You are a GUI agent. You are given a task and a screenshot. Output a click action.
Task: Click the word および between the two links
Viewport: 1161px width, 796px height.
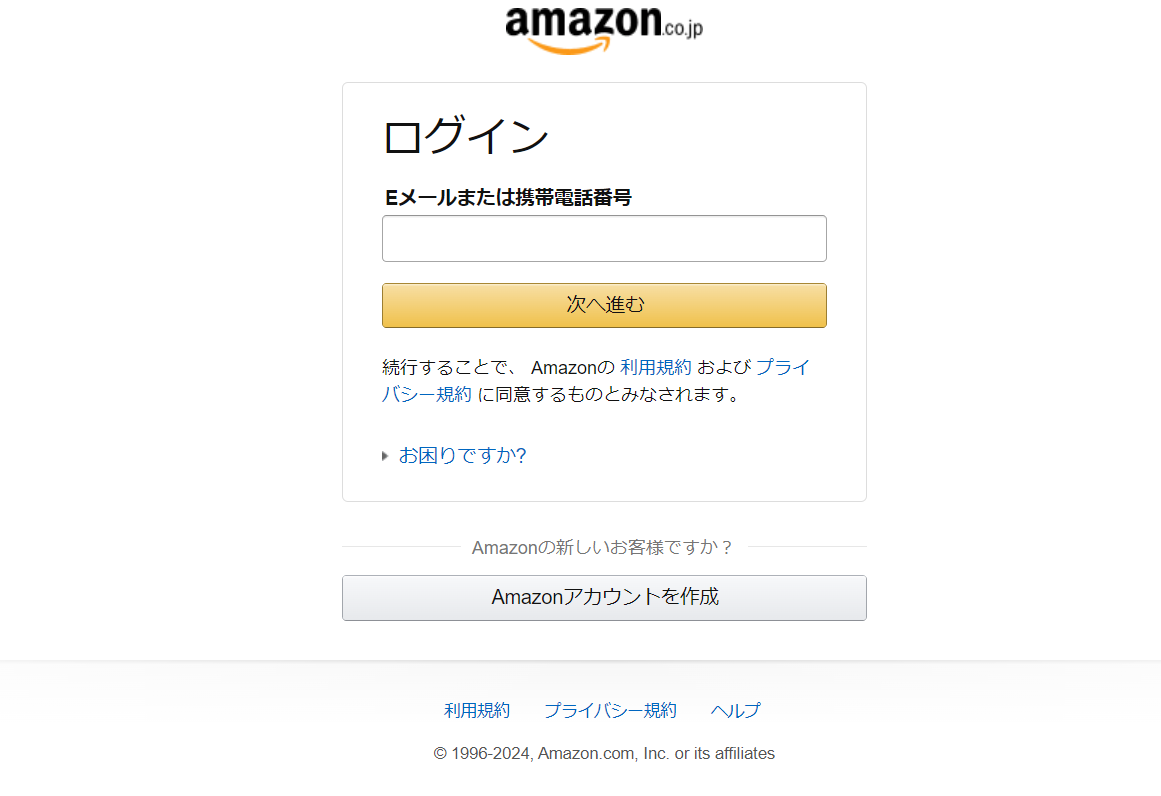click(723, 367)
